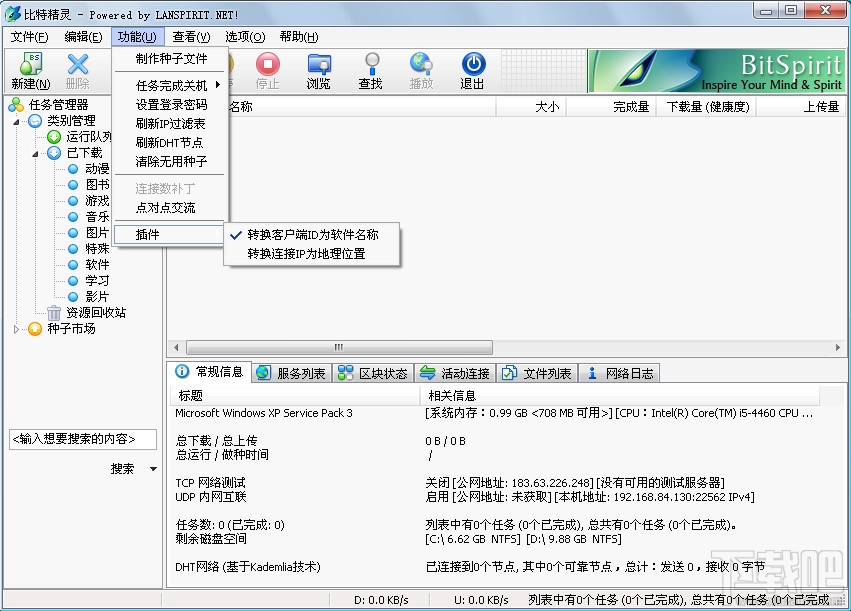Image resolution: width=851 pixels, height=611 pixels.
Task: Open the 搜索 dropdown arrow
Action: click(x=155, y=470)
